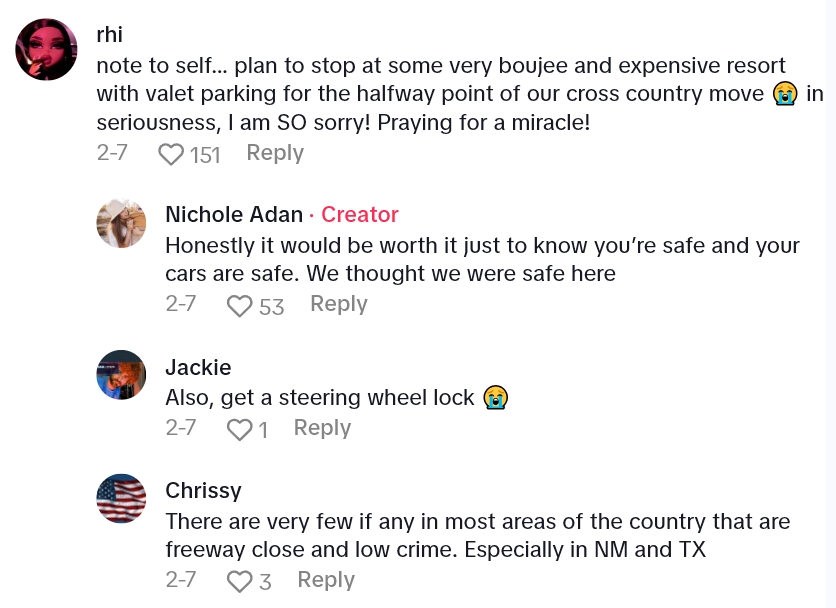Like Nichole Adan's reply with the heart
Image resolution: width=836 pixels, height=608 pixels.
pos(240,306)
